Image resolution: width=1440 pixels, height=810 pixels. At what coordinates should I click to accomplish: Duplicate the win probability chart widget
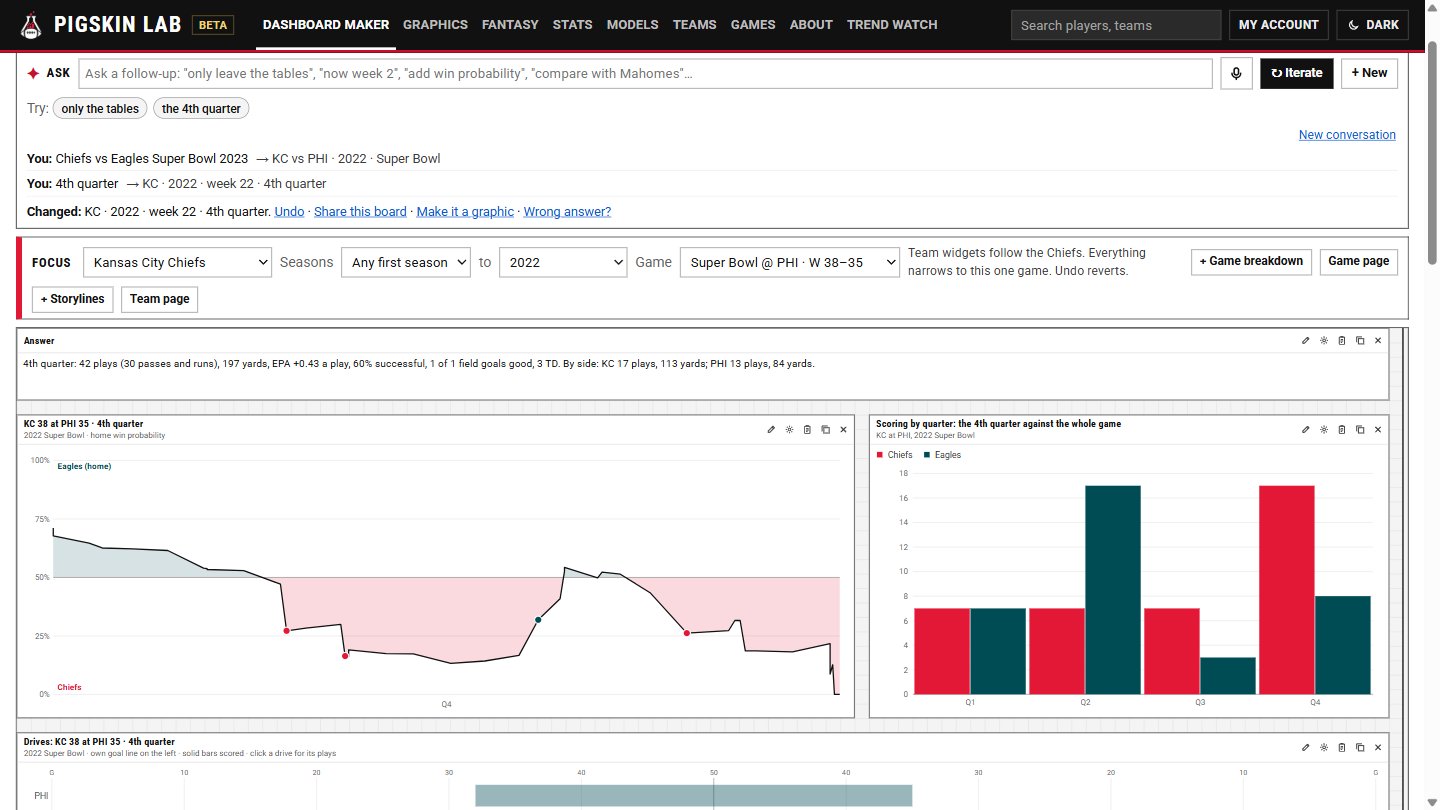825,430
